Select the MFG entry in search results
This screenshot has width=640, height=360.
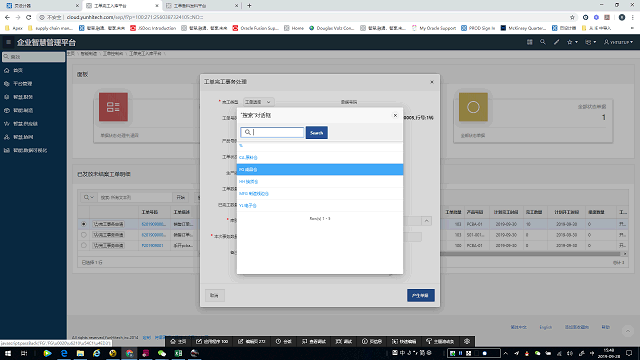pos(320,193)
